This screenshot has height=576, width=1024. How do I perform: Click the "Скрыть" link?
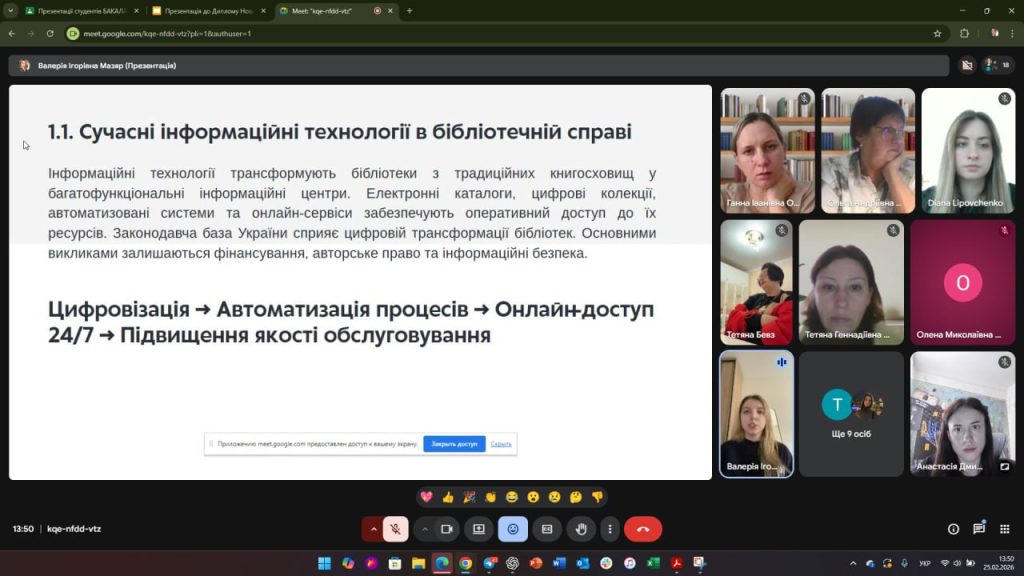click(x=501, y=444)
